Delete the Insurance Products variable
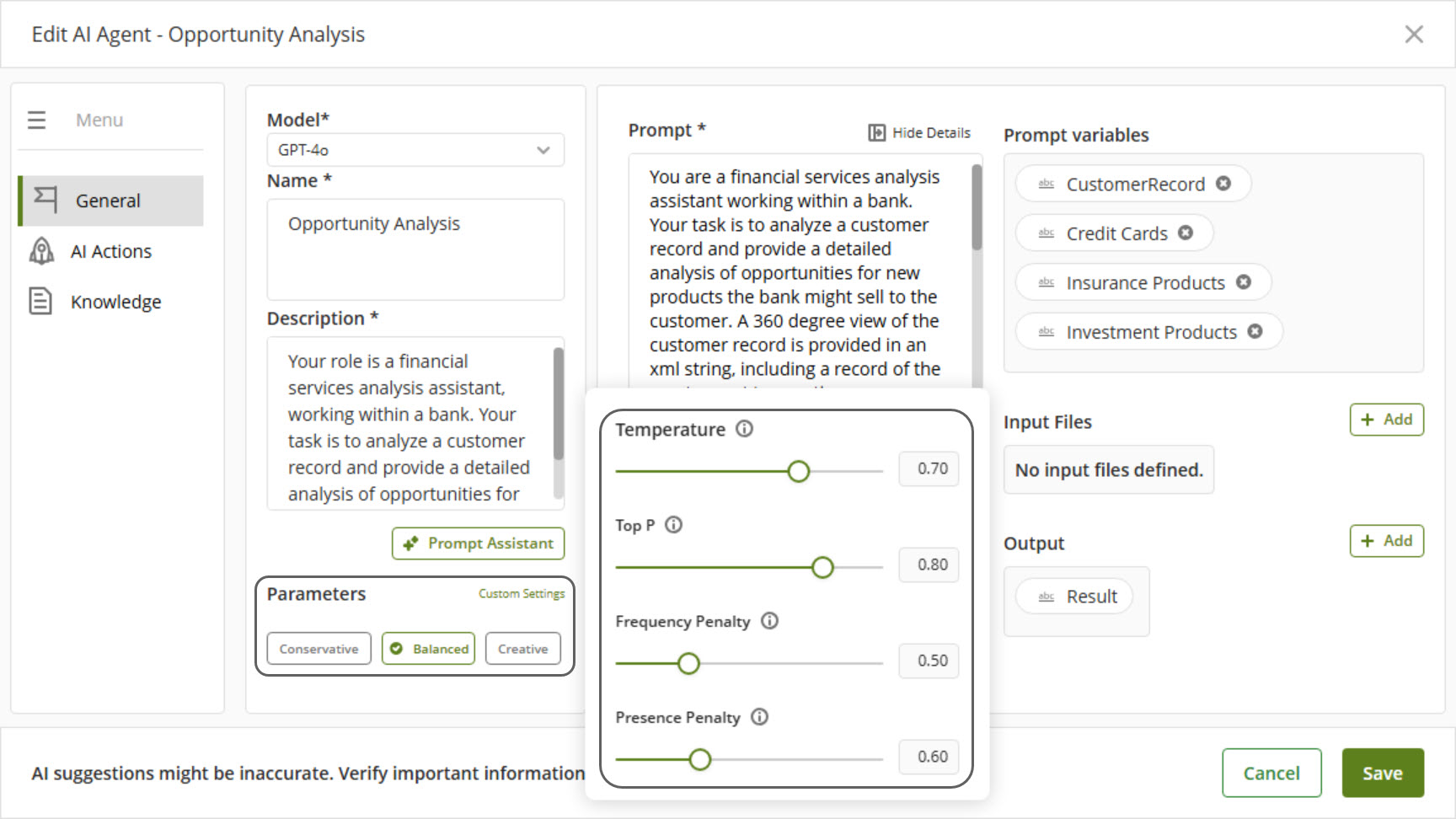Image resolution: width=1456 pixels, height=819 pixels. (1243, 282)
